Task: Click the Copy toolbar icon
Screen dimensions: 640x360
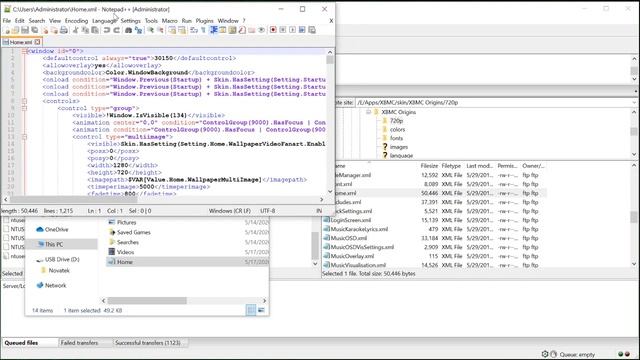Action: pos(85,30)
